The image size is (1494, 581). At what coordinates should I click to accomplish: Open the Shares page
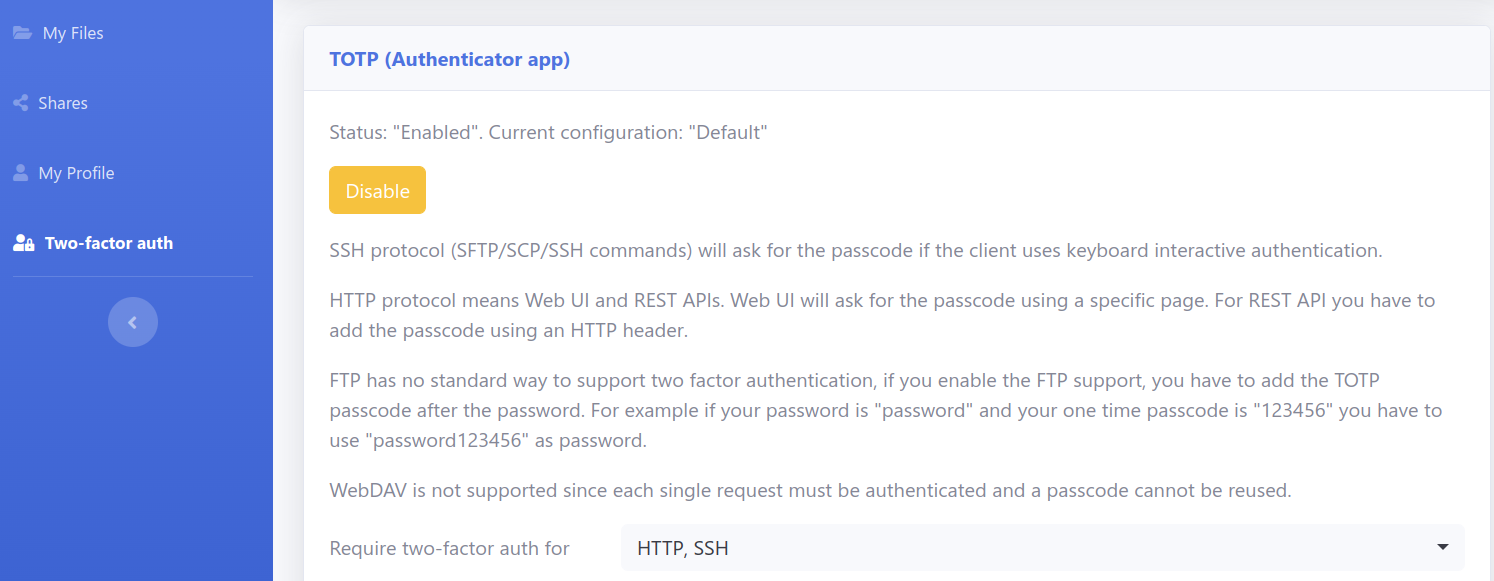point(62,102)
